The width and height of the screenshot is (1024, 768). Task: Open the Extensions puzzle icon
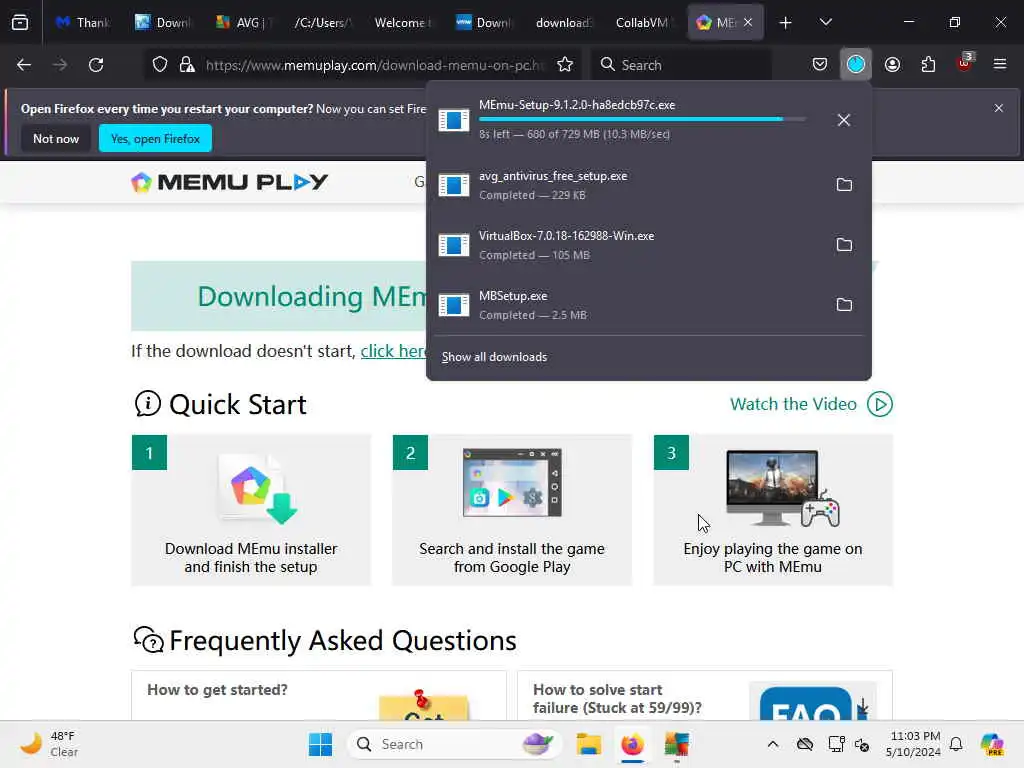tap(928, 65)
